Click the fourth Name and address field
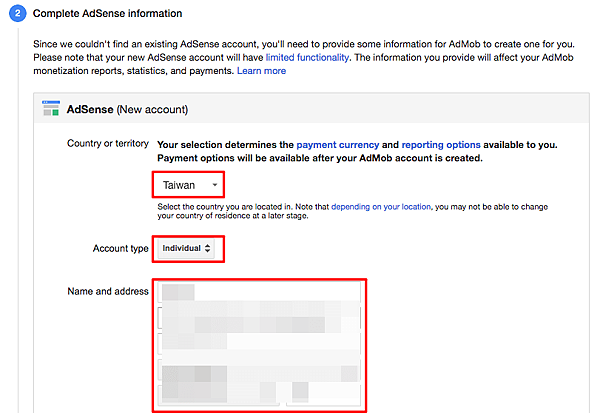The height and width of the screenshot is (413, 600). pyautogui.click(x=258, y=370)
